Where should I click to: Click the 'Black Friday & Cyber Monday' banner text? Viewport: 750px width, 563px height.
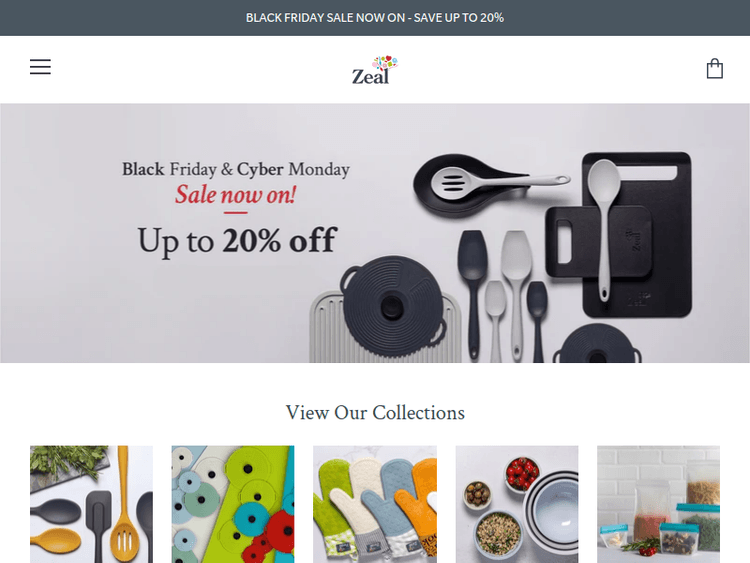point(235,169)
